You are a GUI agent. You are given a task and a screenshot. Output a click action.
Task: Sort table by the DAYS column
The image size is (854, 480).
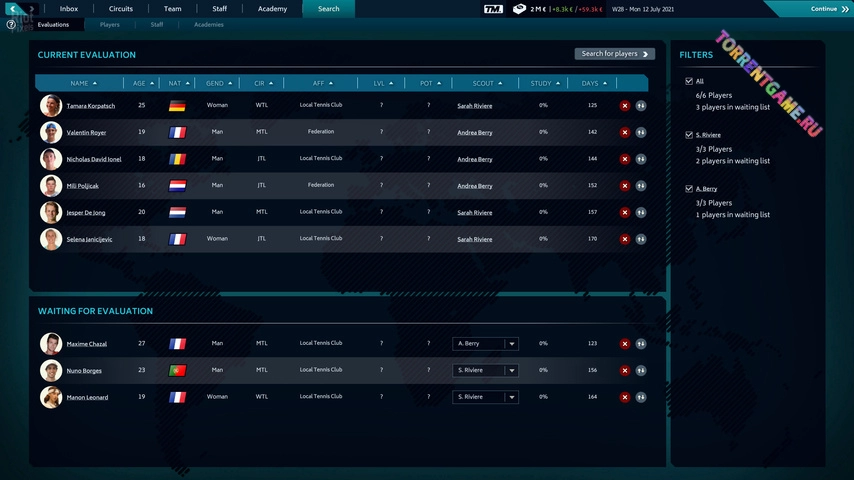coord(593,83)
